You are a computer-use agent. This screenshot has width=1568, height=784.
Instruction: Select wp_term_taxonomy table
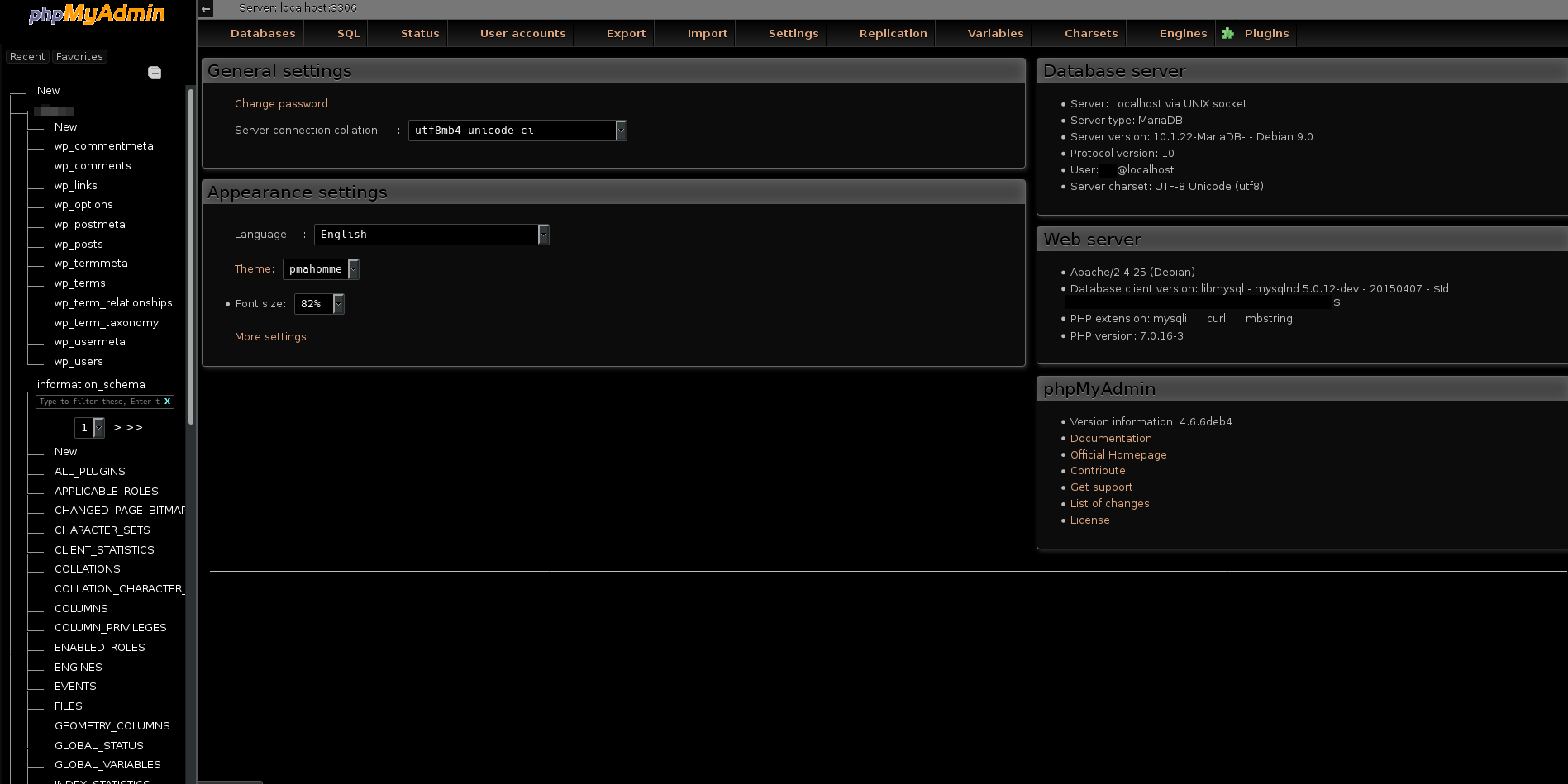tap(107, 323)
